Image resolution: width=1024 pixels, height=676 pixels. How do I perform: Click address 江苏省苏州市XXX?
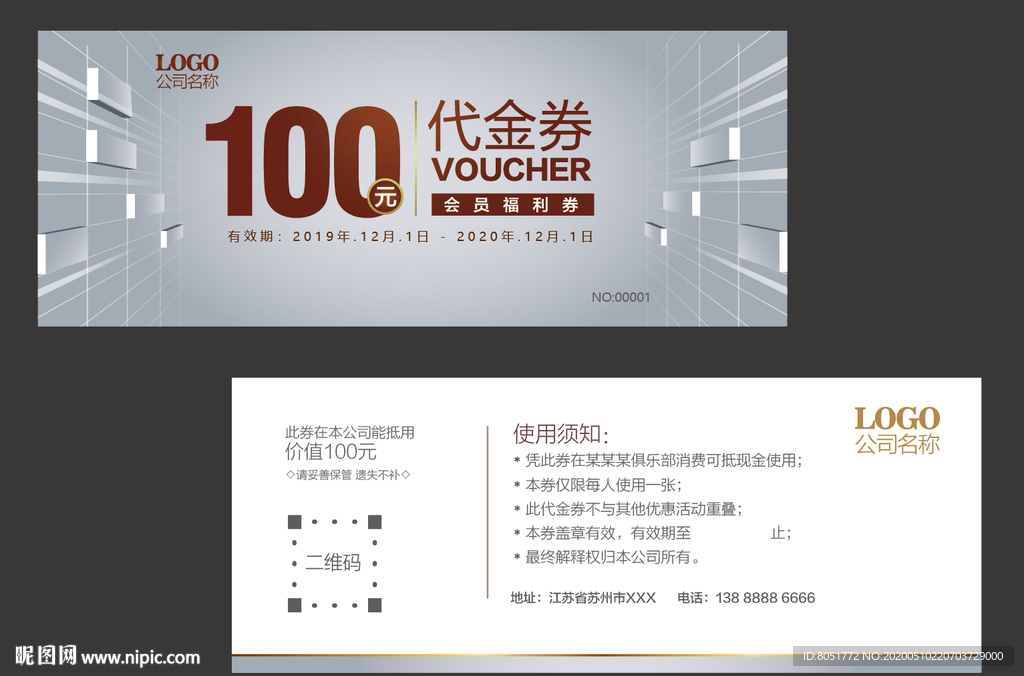(602, 598)
